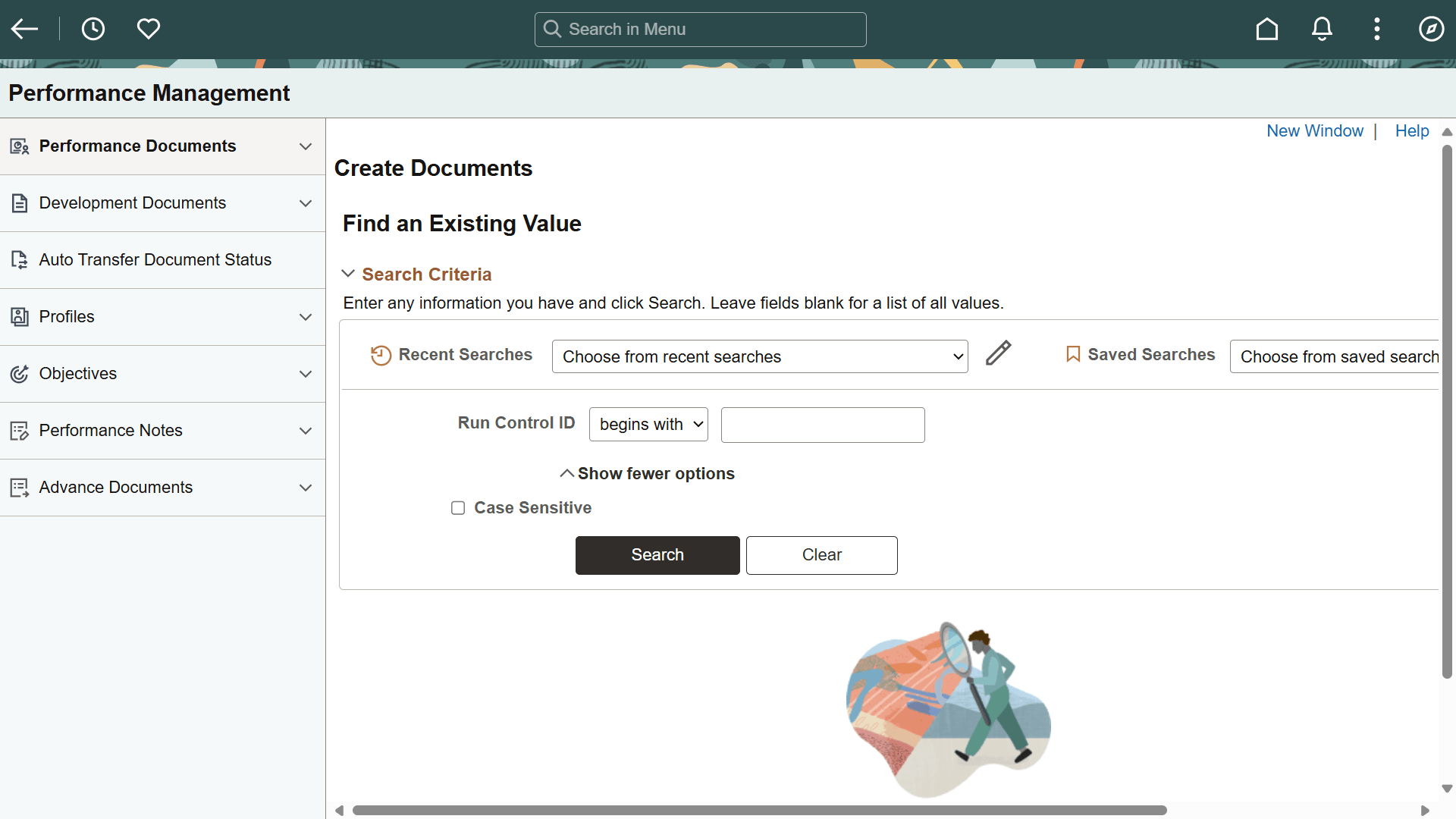Expand the Performance Notes section chevron
Image resolution: width=1456 pixels, height=819 pixels.
coord(306,431)
